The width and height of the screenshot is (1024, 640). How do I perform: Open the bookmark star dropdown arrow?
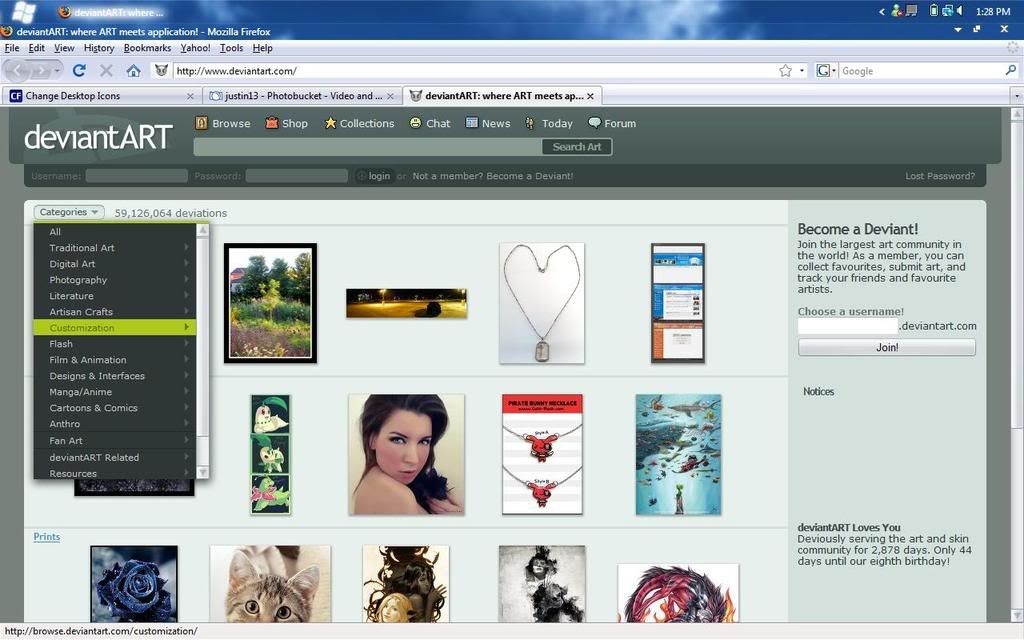tap(802, 71)
